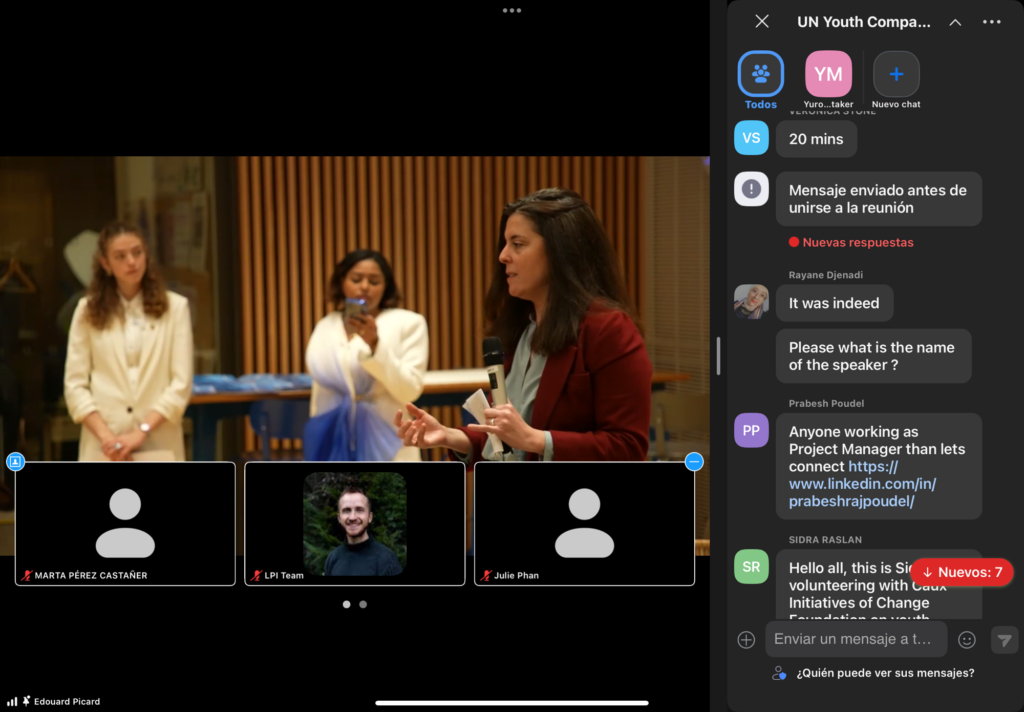The image size is (1024, 712).
Task: Collapse chat panel using the up chevron
Action: tap(955, 22)
